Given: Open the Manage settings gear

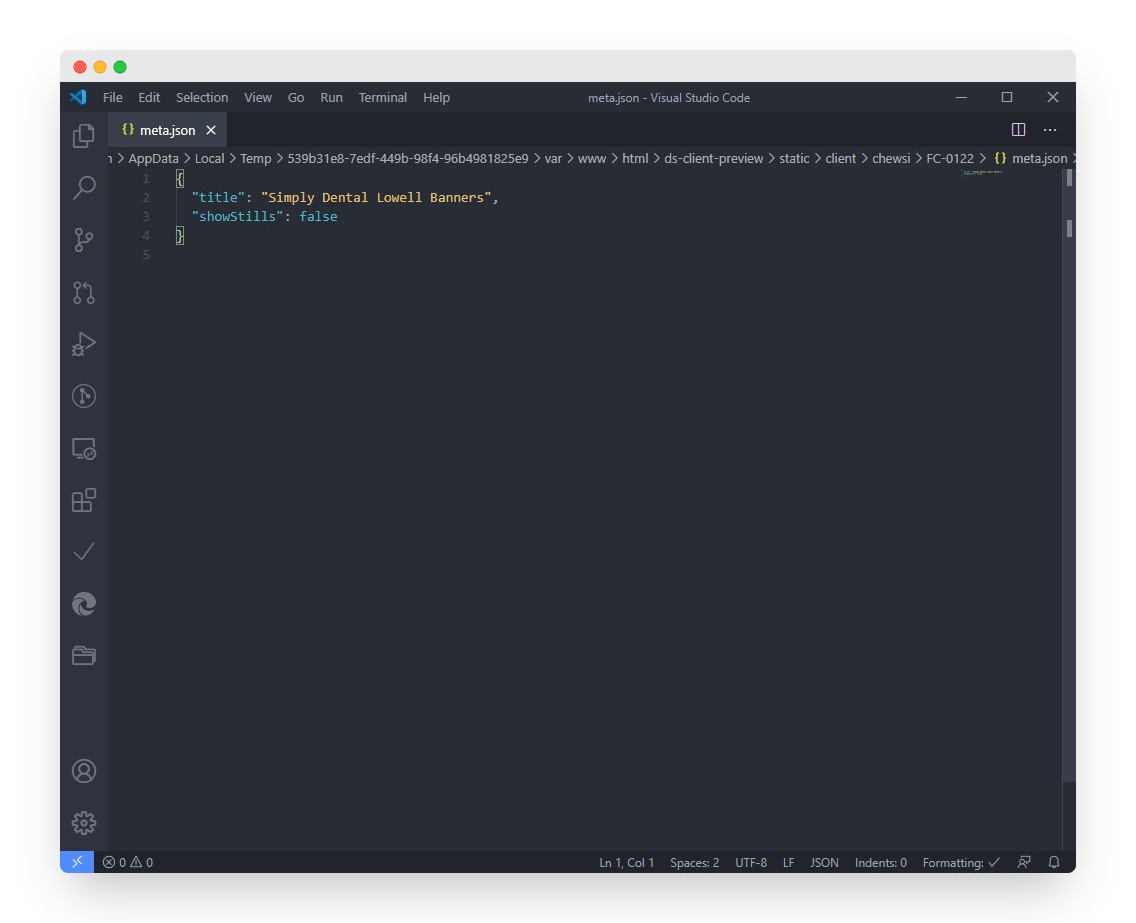Looking at the screenshot, I should (x=83, y=822).
